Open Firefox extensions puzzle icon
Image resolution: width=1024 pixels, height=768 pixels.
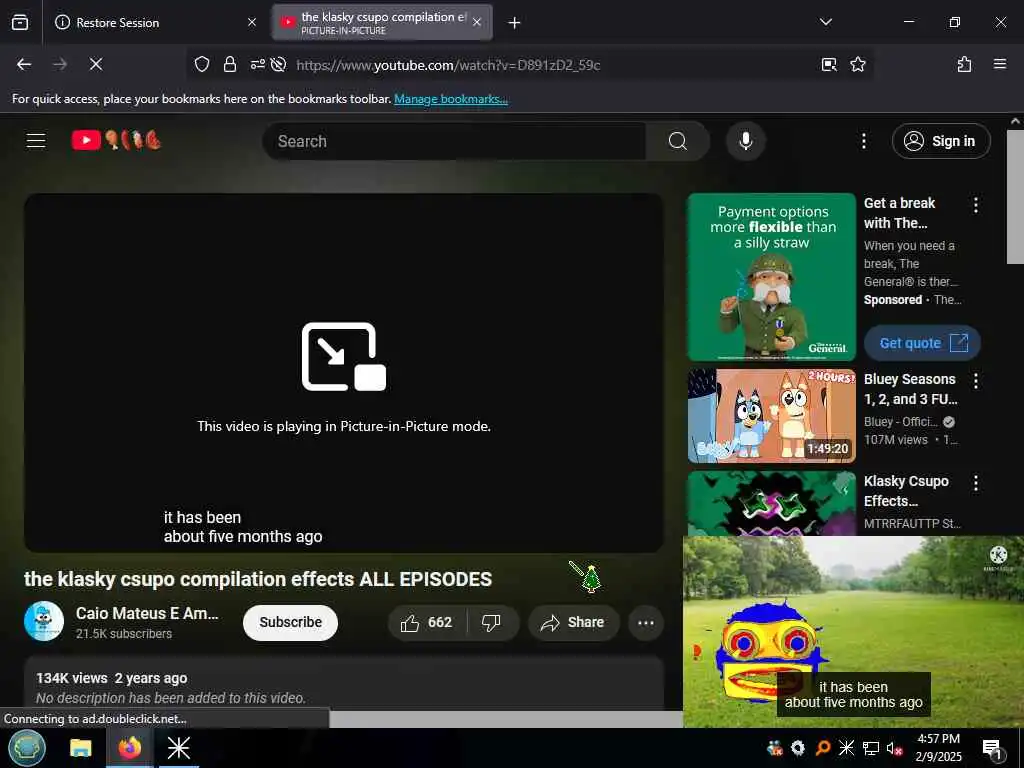coord(964,64)
